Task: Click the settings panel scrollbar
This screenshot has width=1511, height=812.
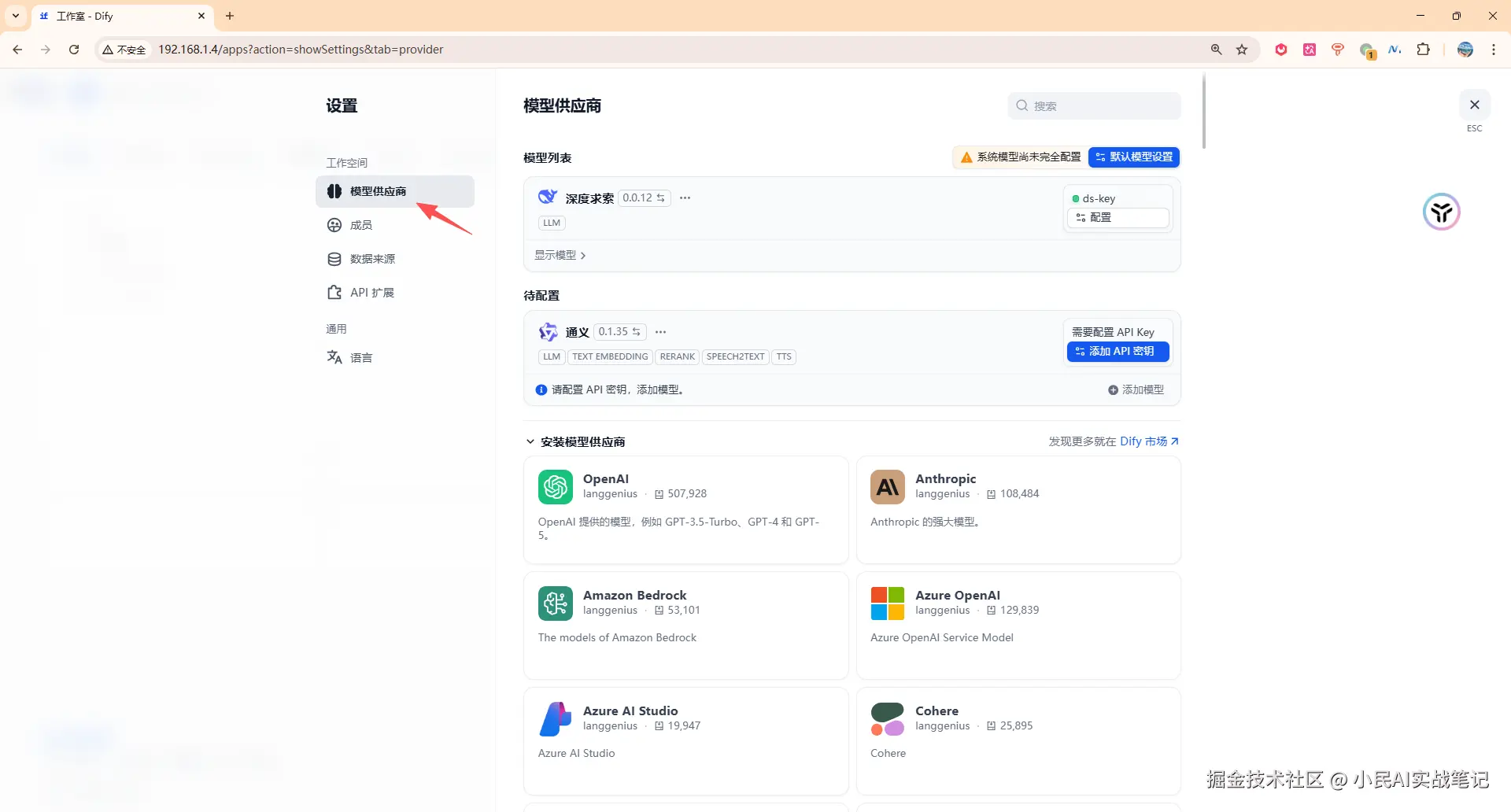Action: [x=1204, y=111]
